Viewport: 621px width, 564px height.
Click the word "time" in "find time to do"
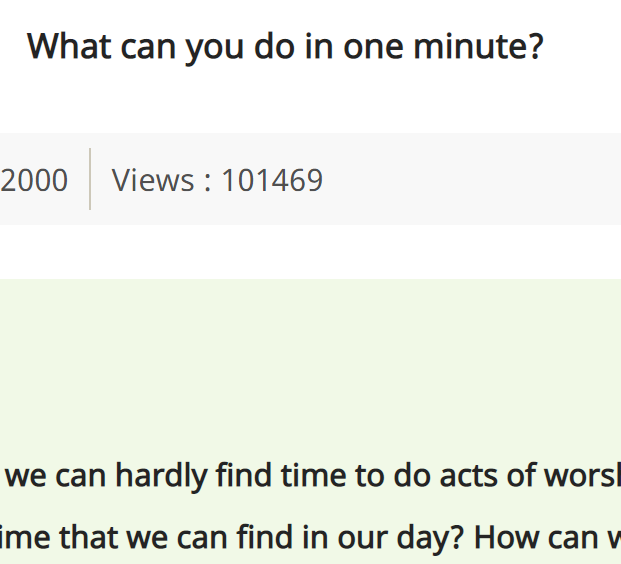tap(314, 476)
